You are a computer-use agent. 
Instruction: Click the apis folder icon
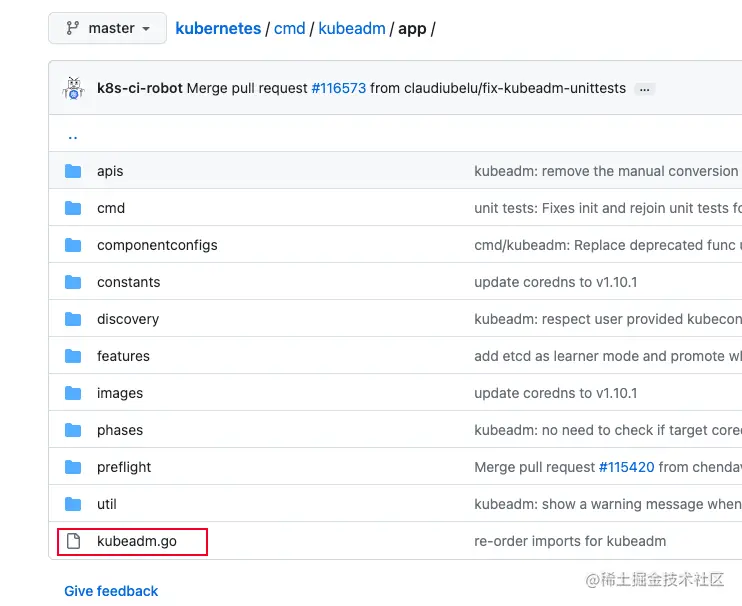point(73,171)
